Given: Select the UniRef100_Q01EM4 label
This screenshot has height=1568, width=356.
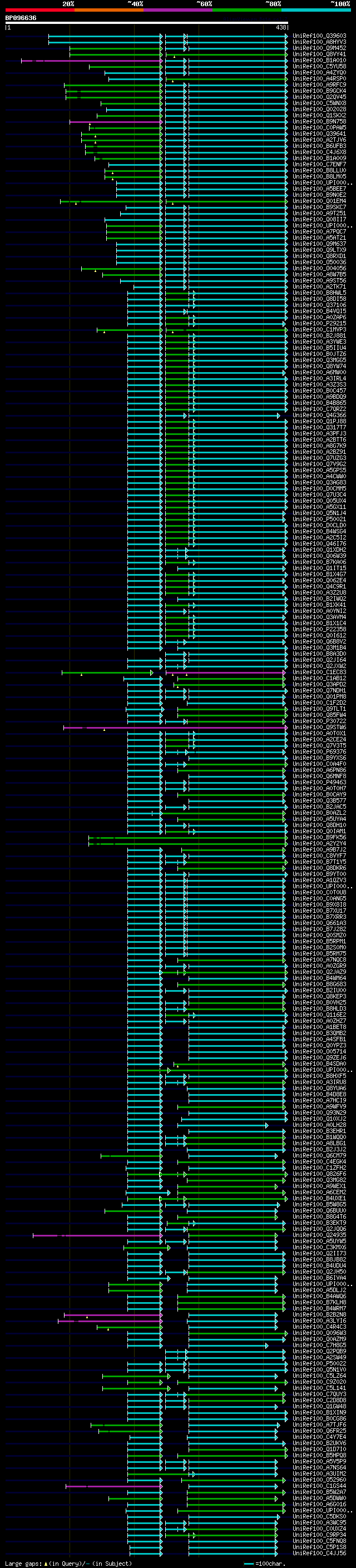Looking at the screenshot, I should (x=319, y=201).
